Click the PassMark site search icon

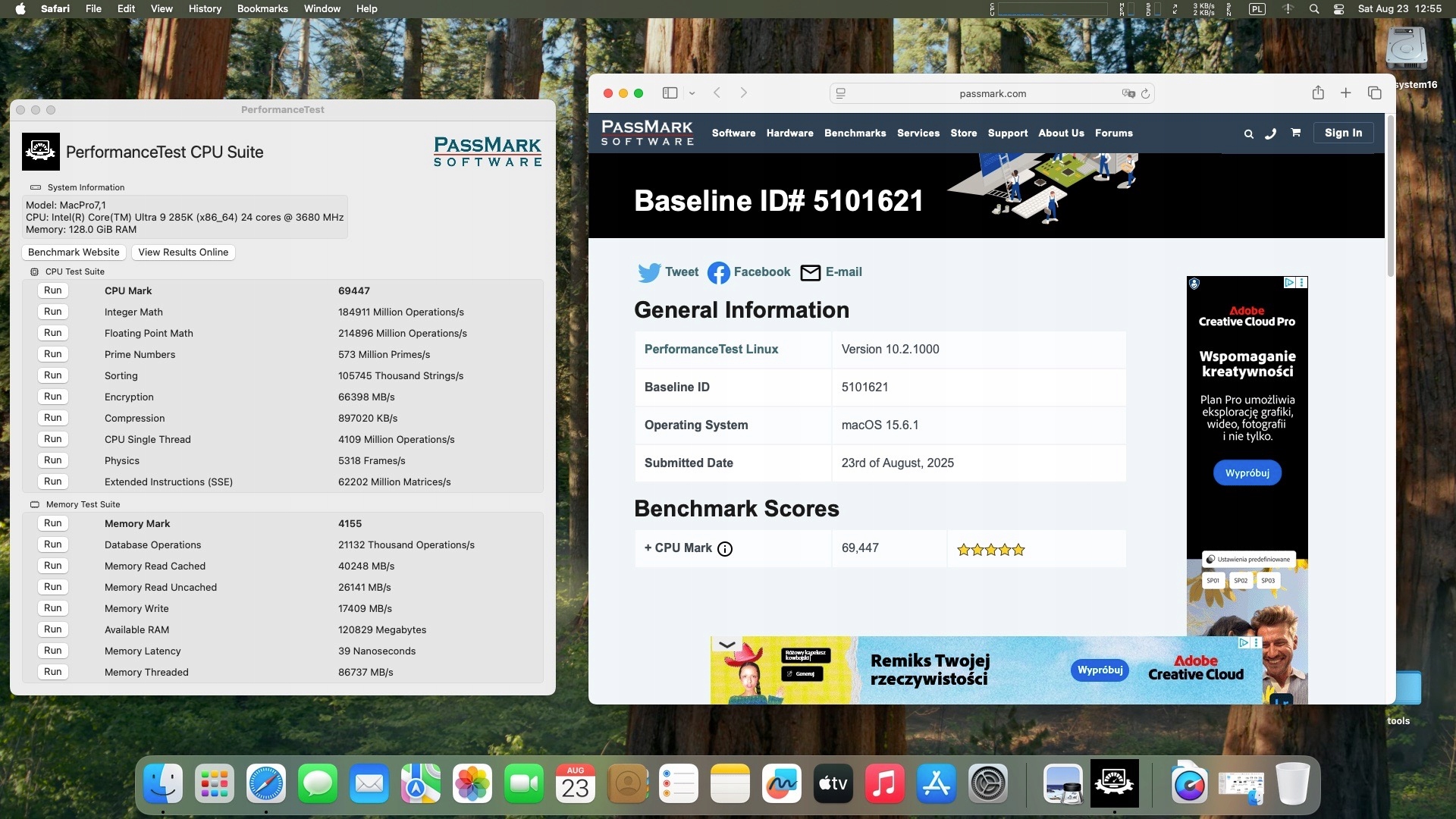1248,133
